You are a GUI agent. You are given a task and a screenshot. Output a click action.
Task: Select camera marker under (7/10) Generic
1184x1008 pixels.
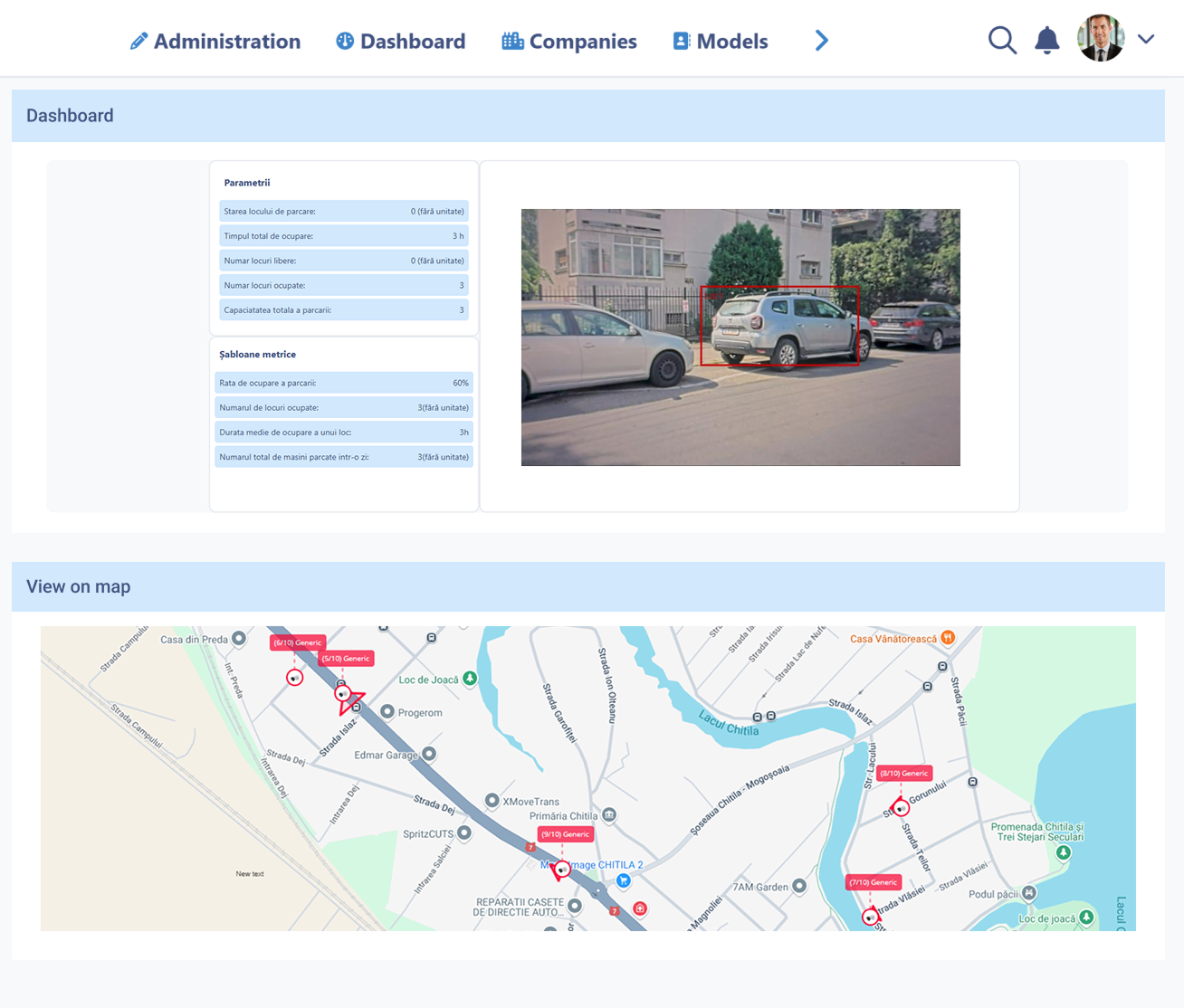click(871, 918)
